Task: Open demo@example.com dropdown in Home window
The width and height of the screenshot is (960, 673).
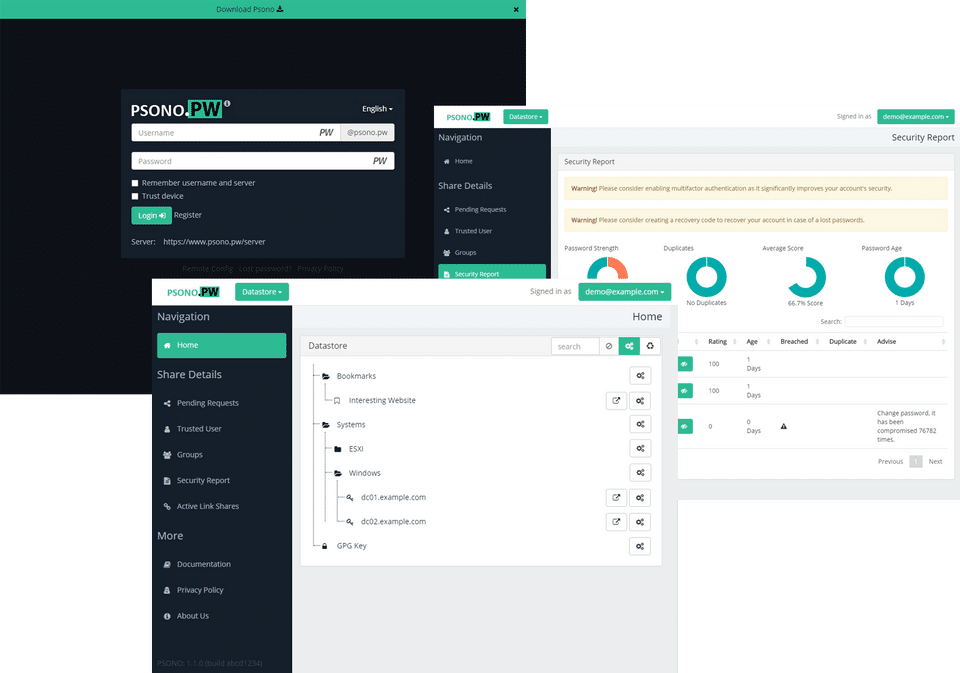Action: point(624,292)
